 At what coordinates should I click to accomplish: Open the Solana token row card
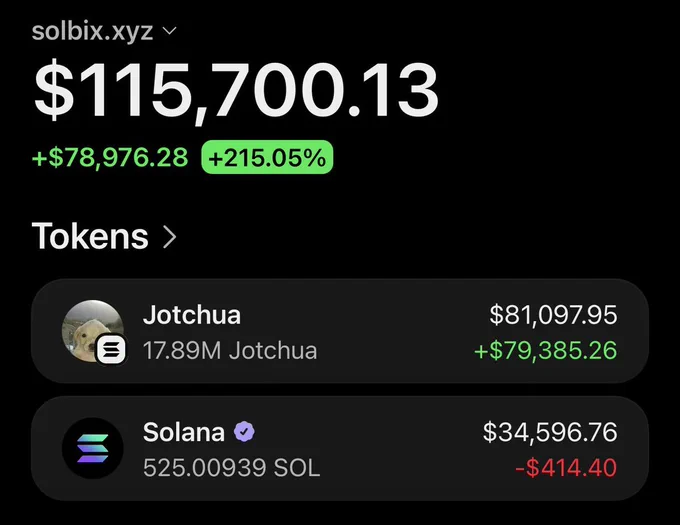coord(340,448)
